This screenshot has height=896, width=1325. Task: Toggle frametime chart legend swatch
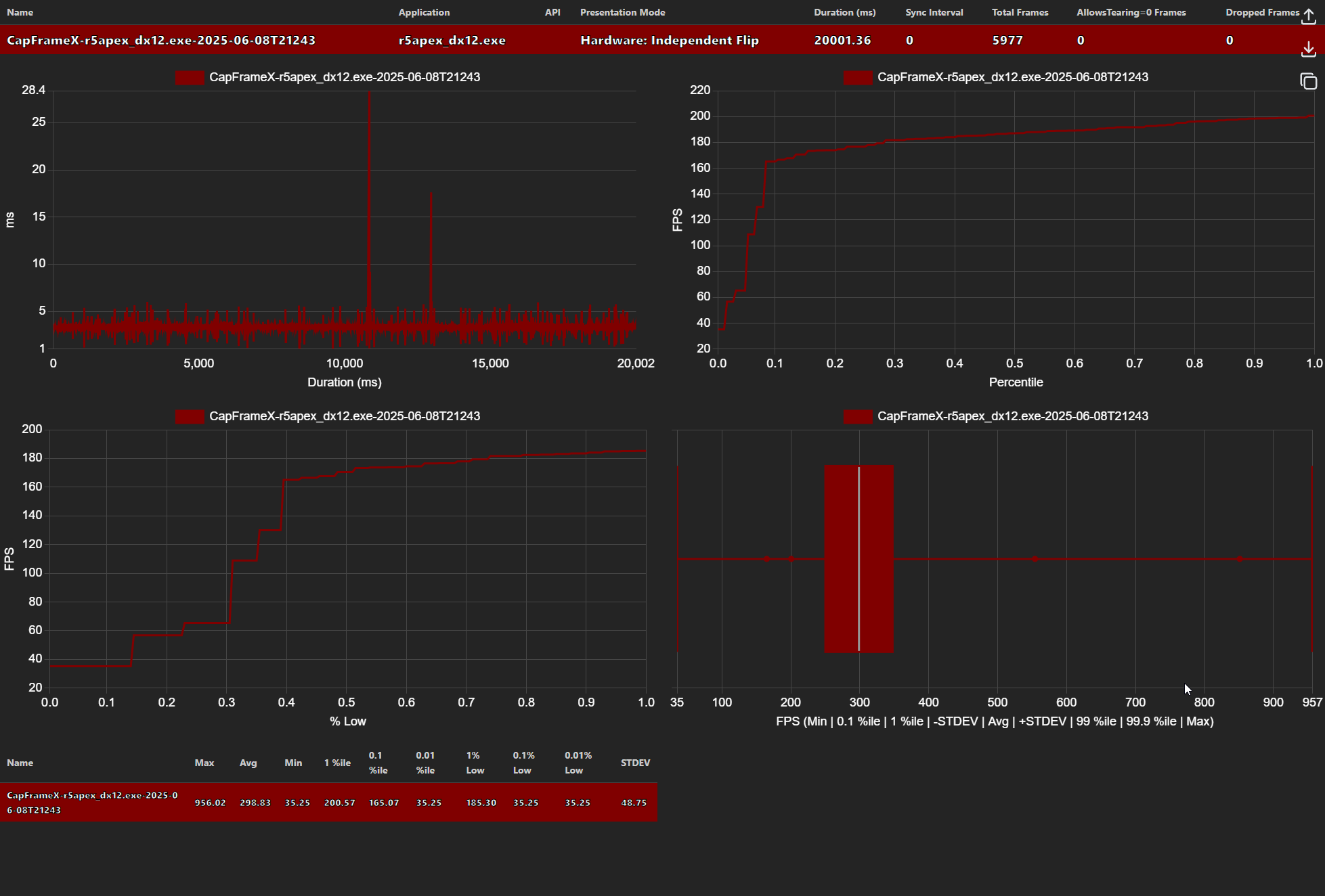click(190, 77)
